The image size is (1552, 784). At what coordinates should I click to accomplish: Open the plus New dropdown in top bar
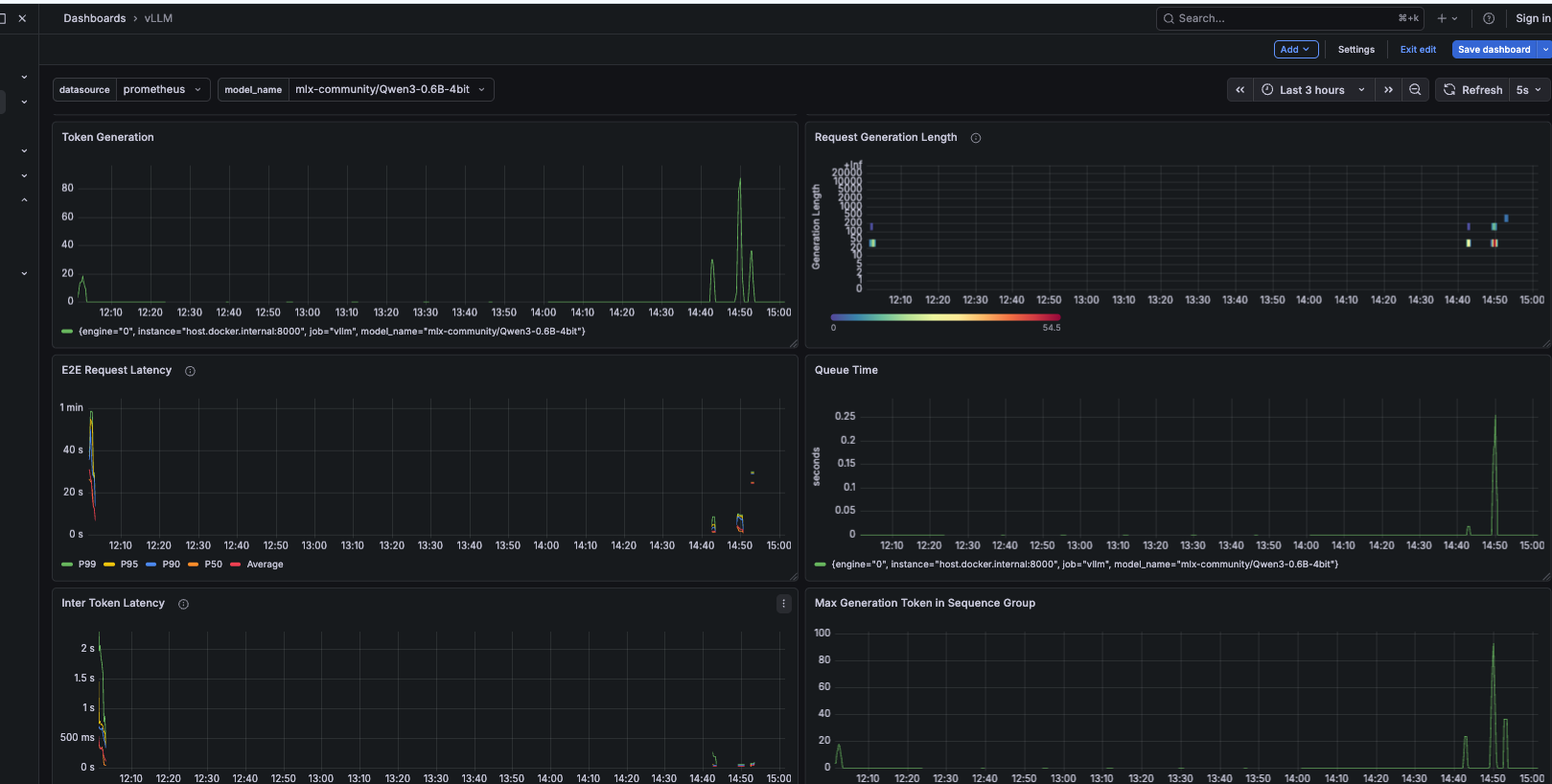point(1448,18)
